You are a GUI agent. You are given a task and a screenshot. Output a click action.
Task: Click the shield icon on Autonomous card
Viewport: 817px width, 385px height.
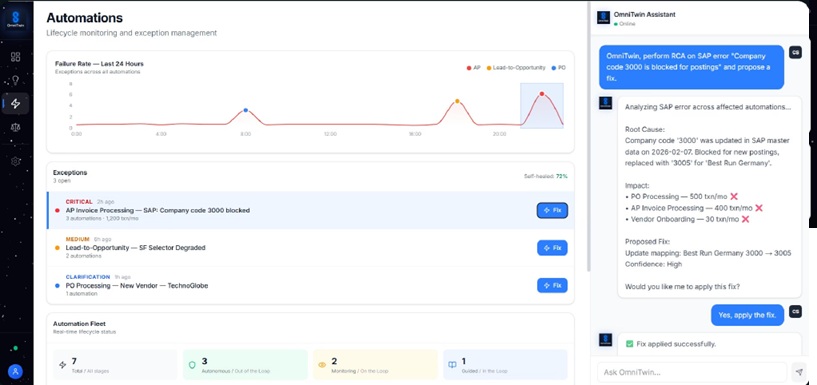tap(192, 365)
